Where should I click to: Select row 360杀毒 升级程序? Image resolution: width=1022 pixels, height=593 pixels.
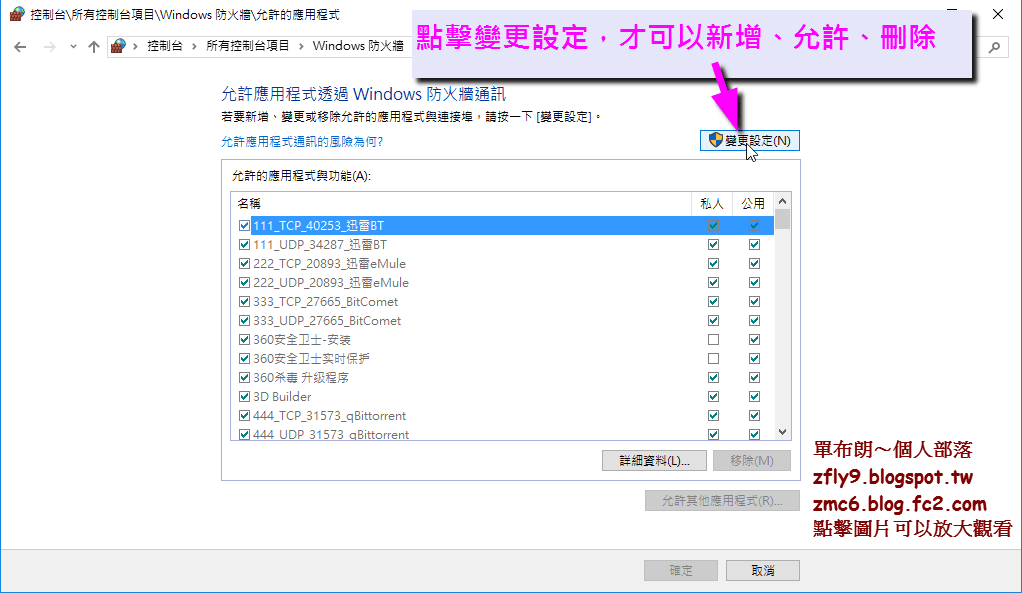502,377
